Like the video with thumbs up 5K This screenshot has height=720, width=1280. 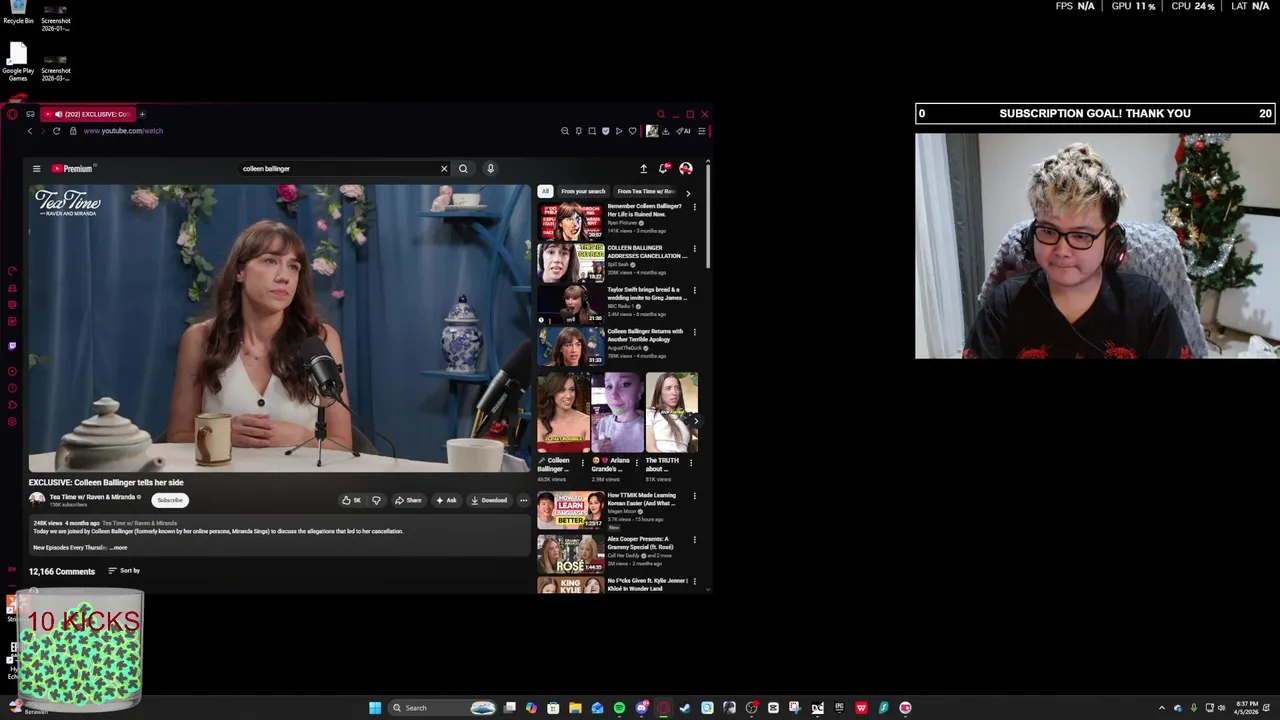point(351,500)
